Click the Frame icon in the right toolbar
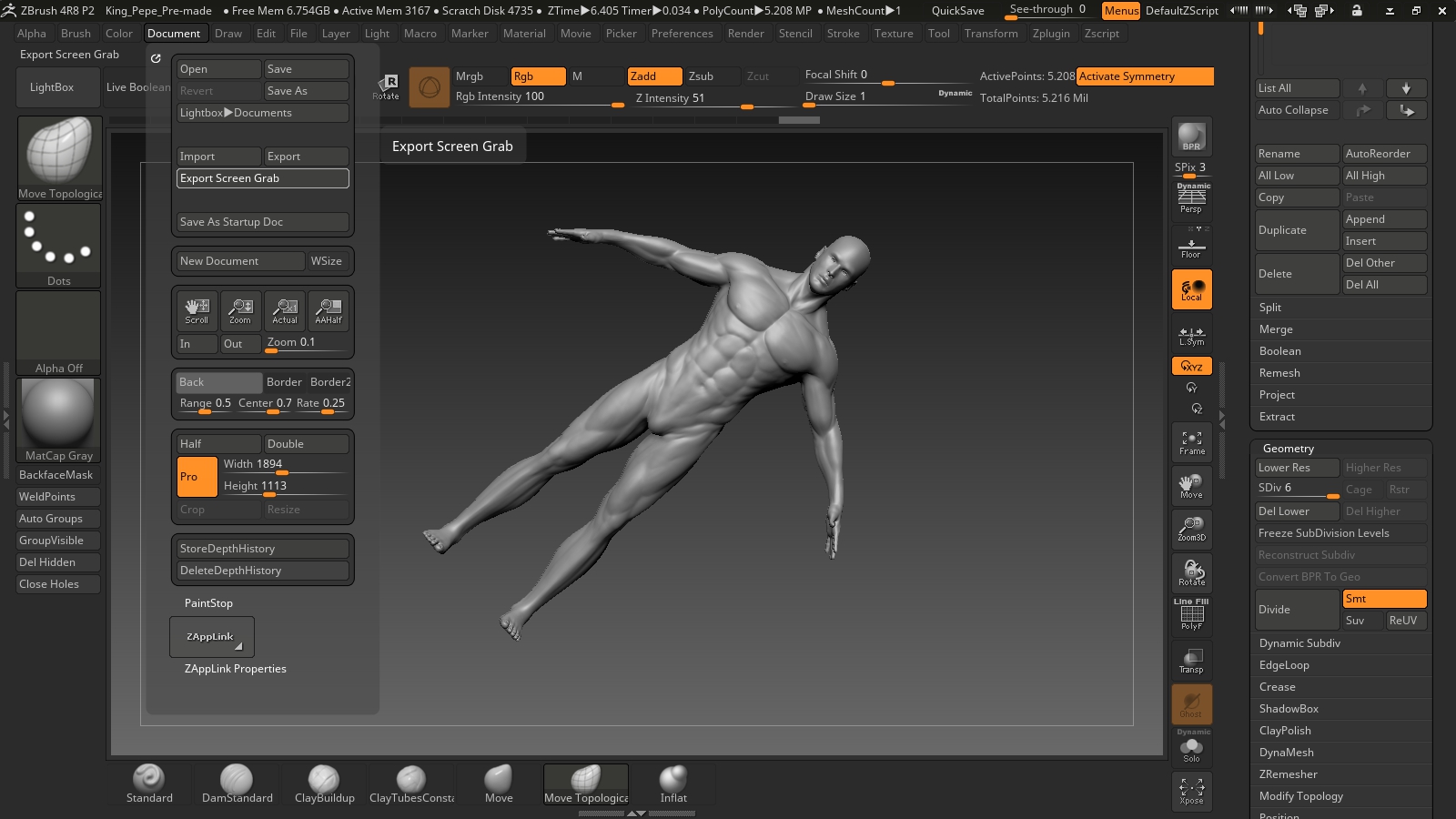This screenshot has width=1456, height=819. [x=1191, y=441]
